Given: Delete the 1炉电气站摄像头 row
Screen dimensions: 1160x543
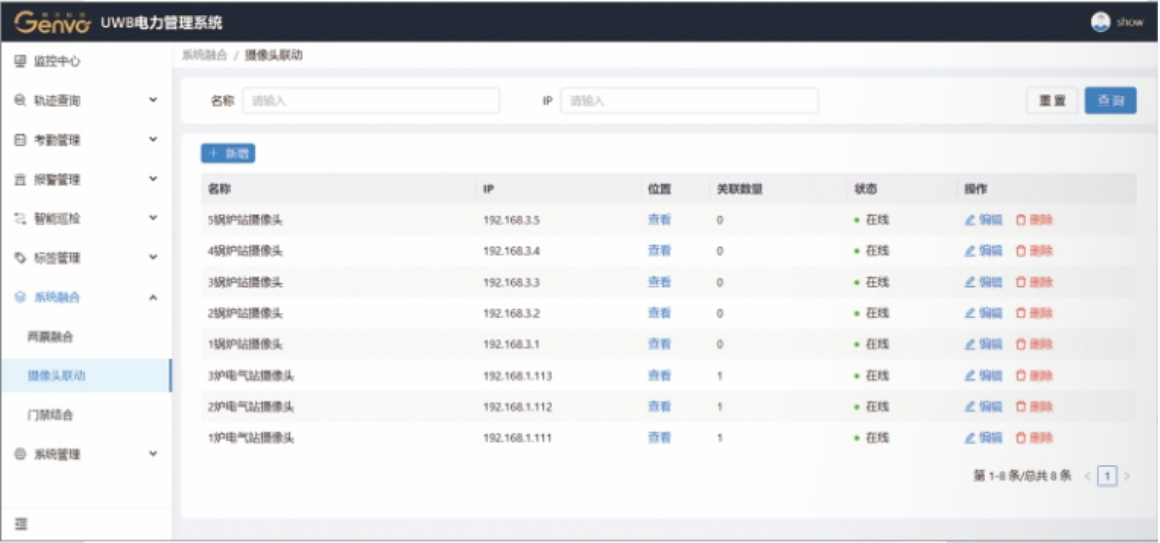Looking at the screenshot, I should pos(1034,438).
